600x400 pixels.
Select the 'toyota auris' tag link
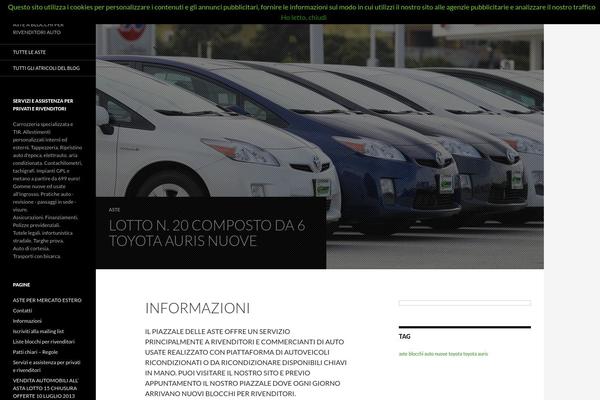pyautogui.click(x=476, y=354)
